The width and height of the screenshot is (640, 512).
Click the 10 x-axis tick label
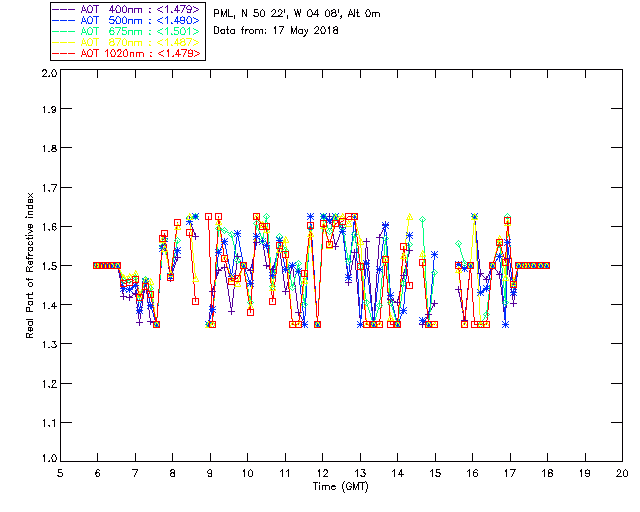coord(247,473)
